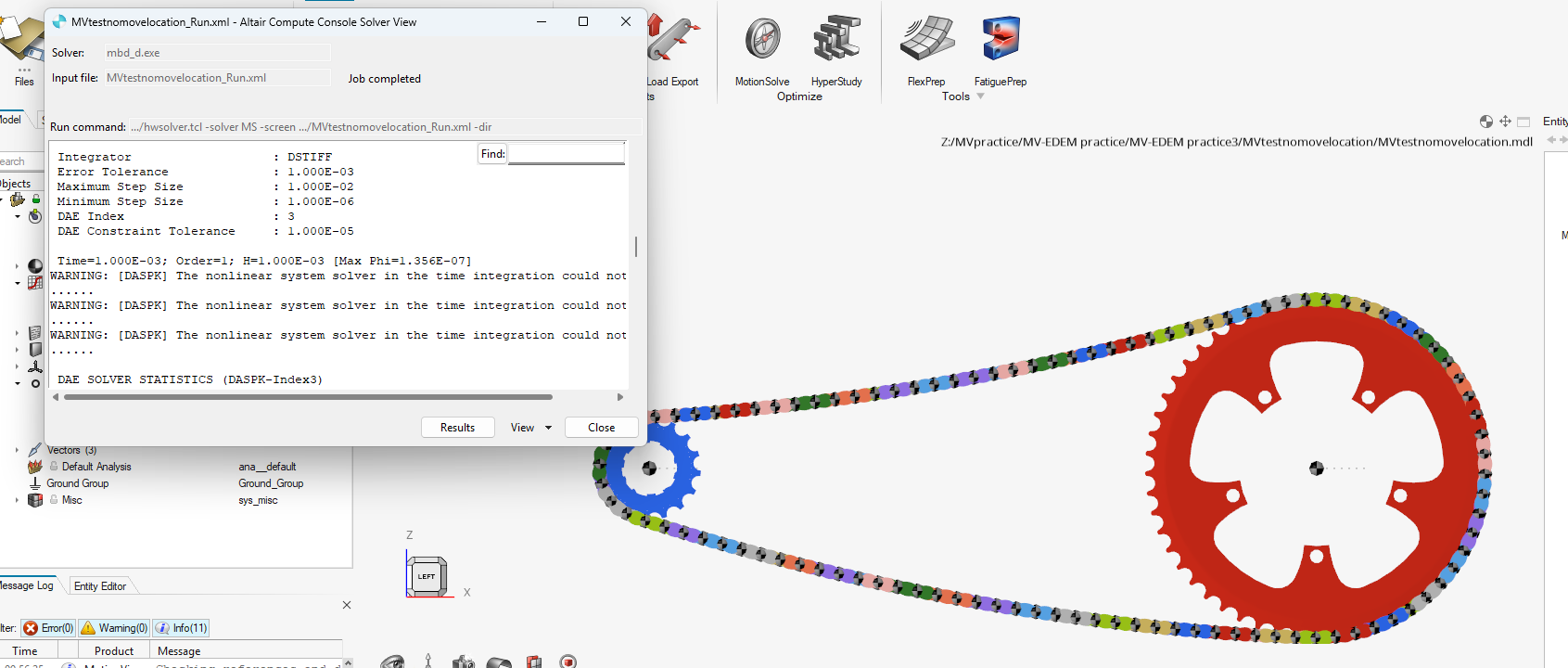Toggle the lock on Default Analysis

tap(54, 467)
